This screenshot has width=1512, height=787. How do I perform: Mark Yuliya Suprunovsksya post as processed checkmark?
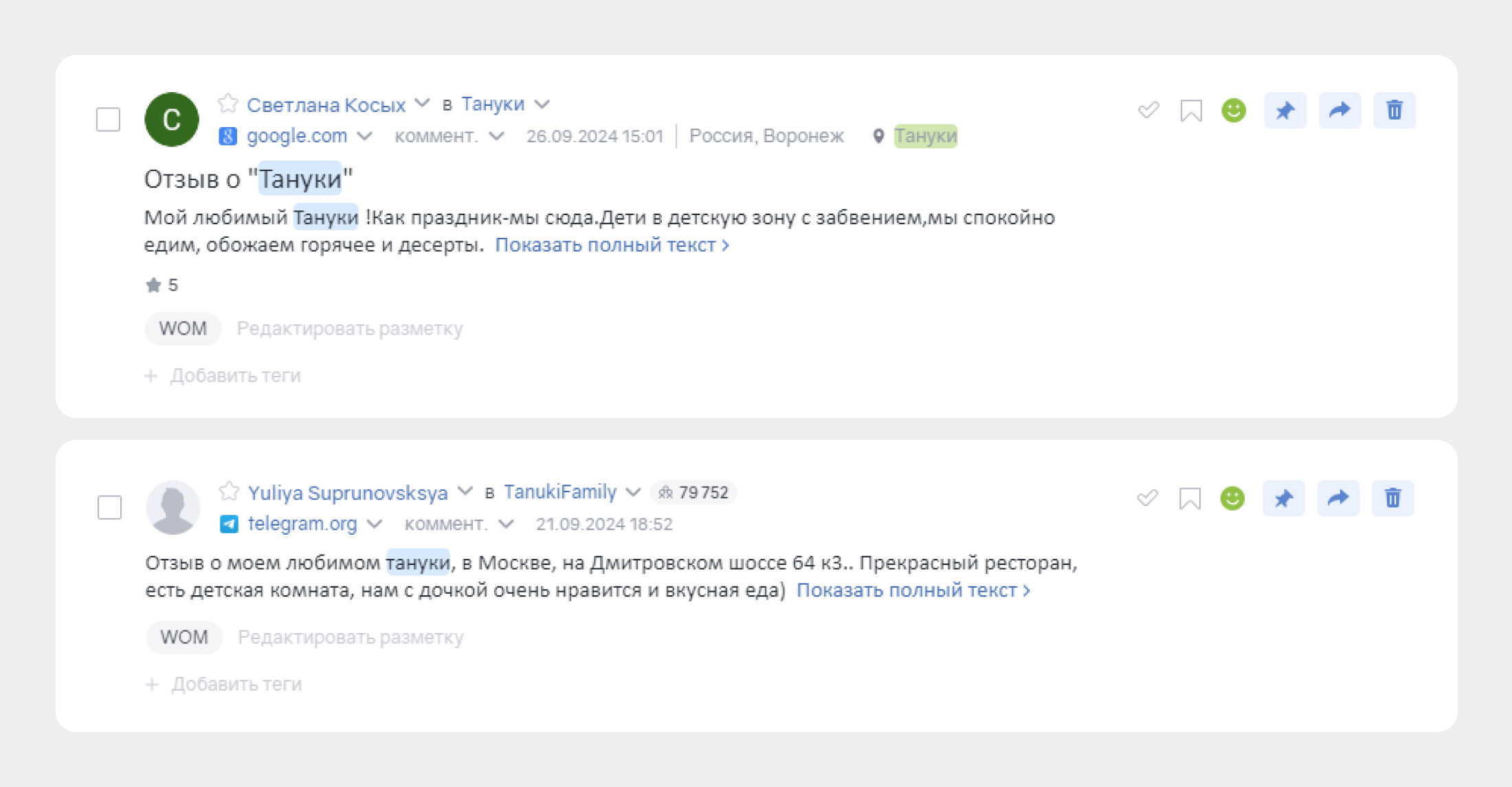point(1147,498)
